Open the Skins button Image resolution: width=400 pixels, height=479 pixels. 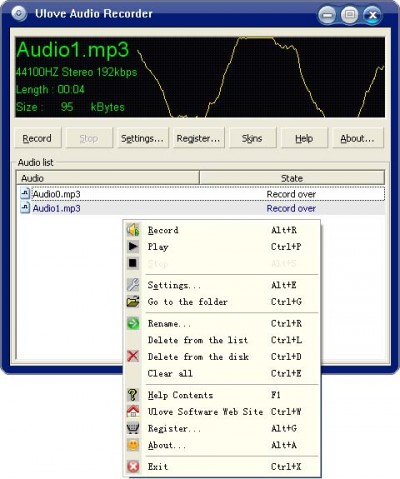[252, 138]
